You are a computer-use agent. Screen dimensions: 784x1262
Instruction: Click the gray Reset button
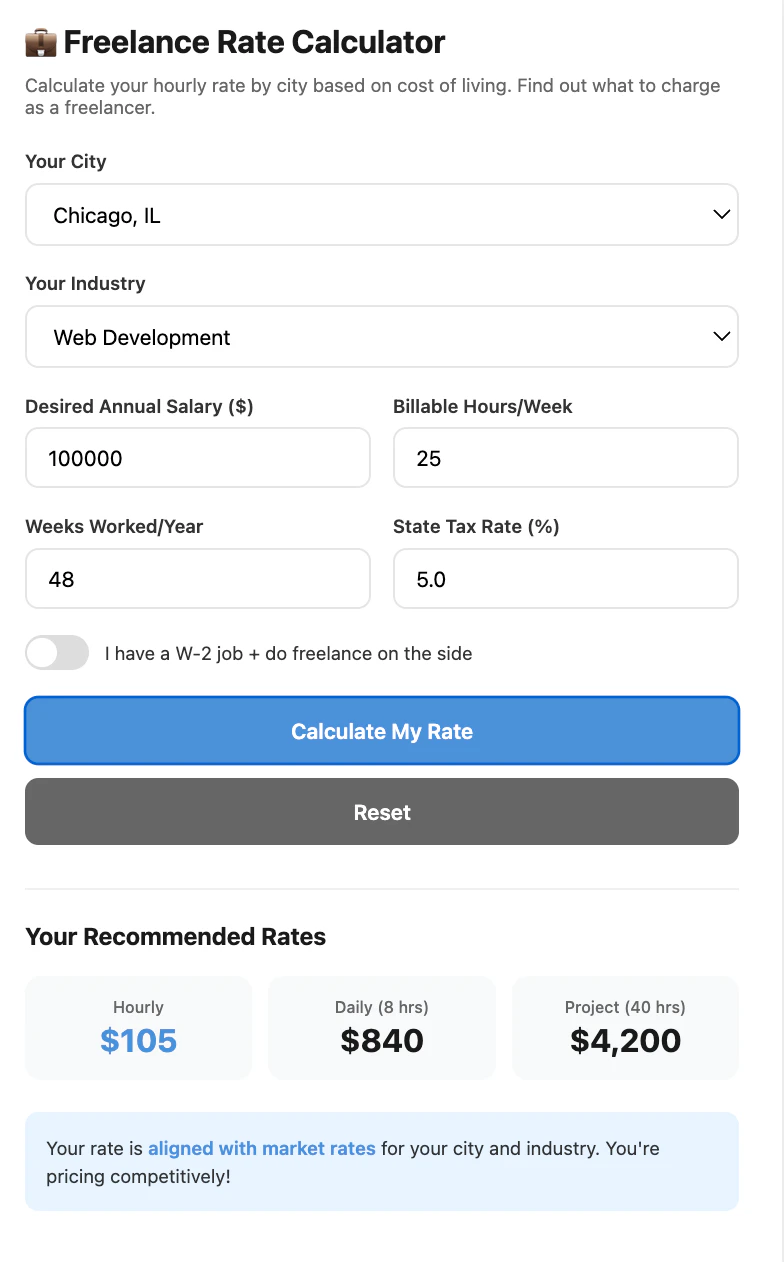[381, 812]
